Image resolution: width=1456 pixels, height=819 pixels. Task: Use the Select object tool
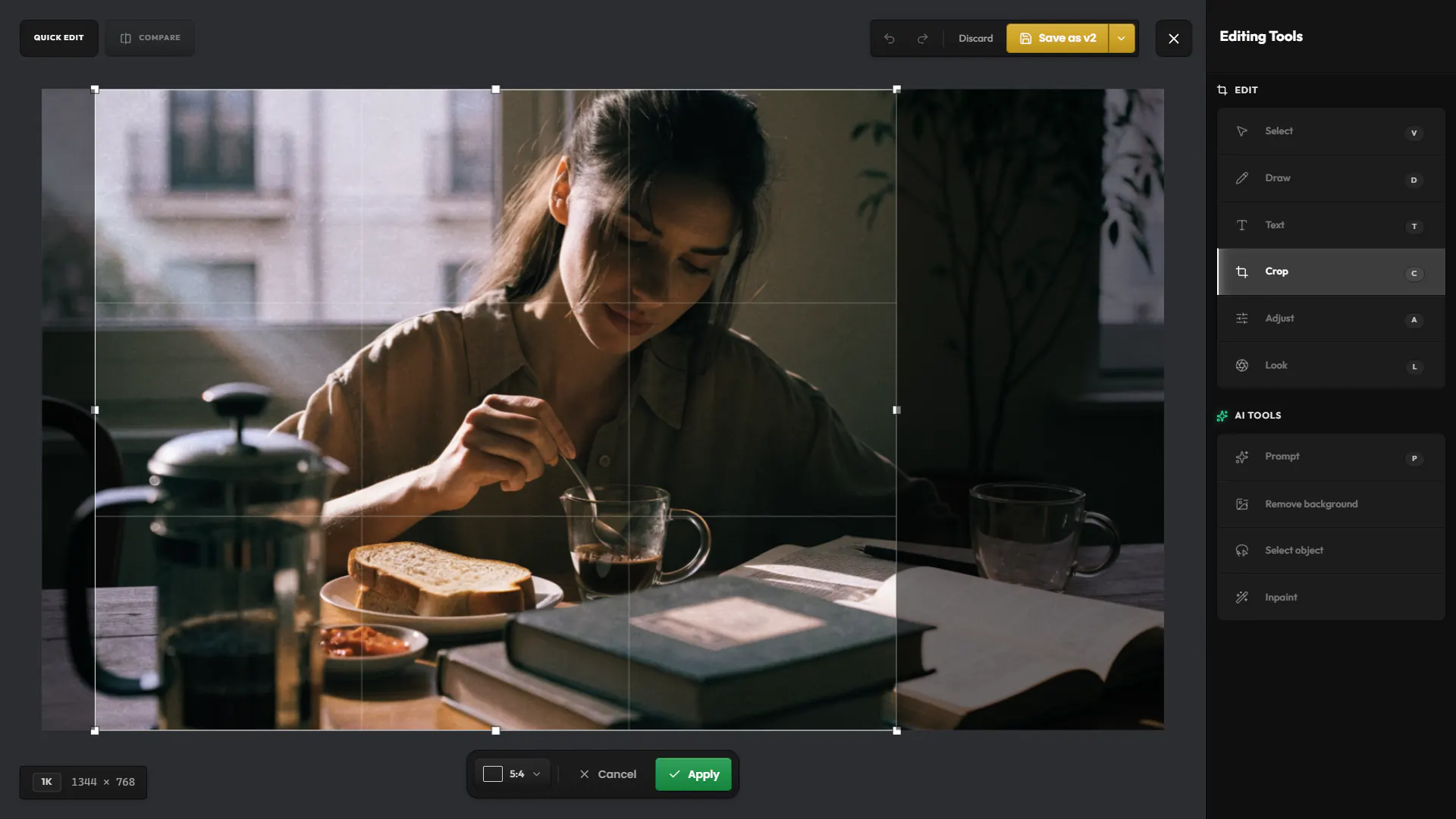(1331, 551)
